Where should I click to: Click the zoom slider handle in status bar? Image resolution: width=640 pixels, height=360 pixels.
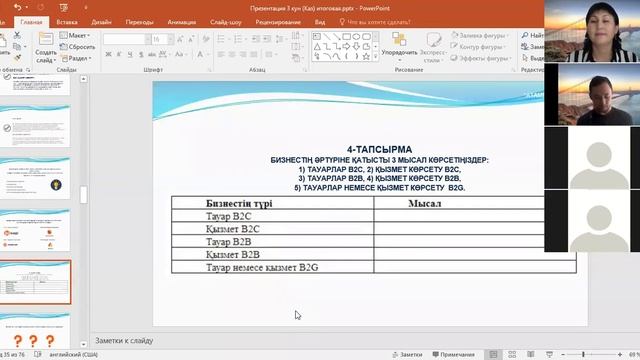point(583,354)
